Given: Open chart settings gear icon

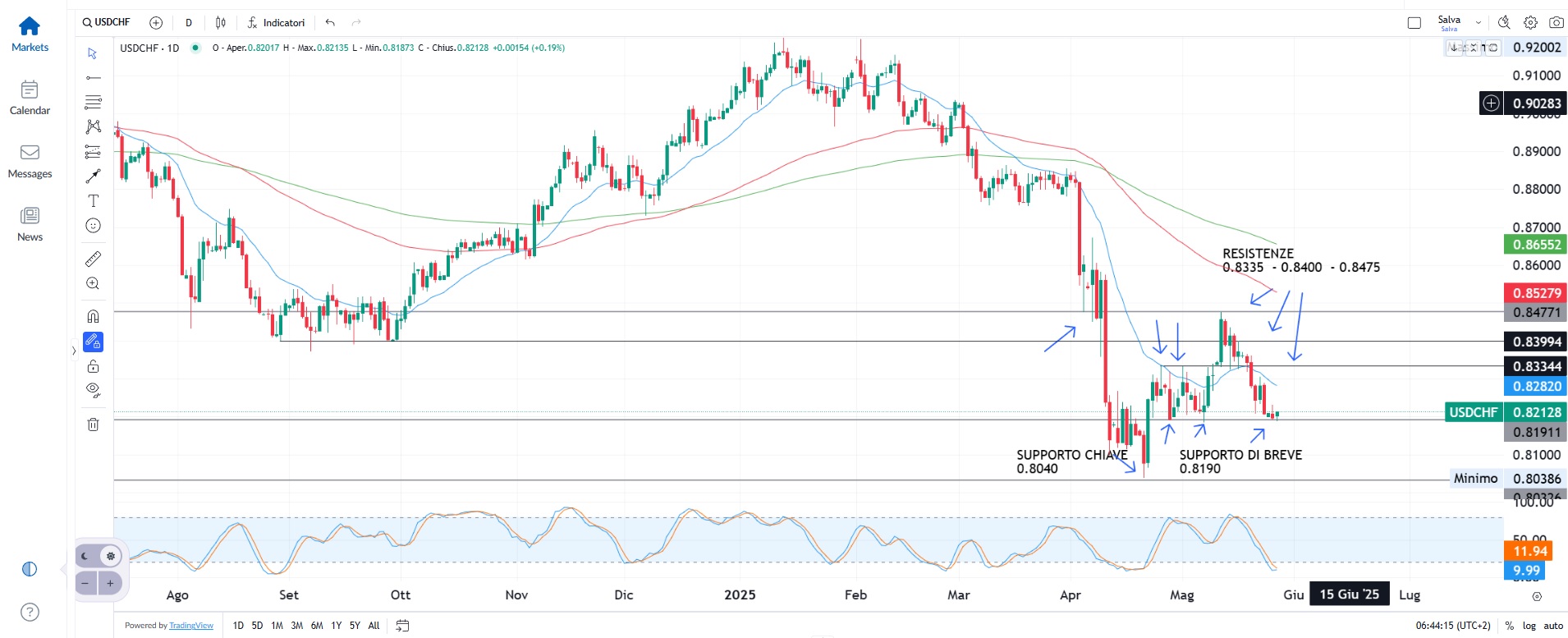Looking at the screenshot, I should click(x=1530, y=23).
